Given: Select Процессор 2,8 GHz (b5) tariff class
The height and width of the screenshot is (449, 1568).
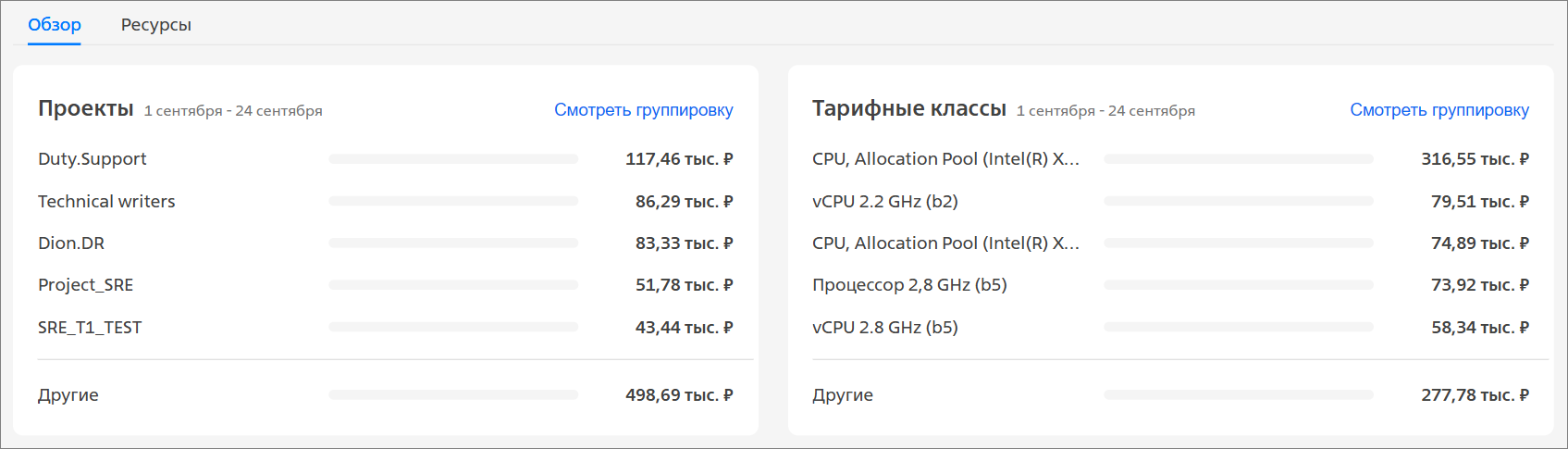Looking at the screenshot, I should 1170,285.
